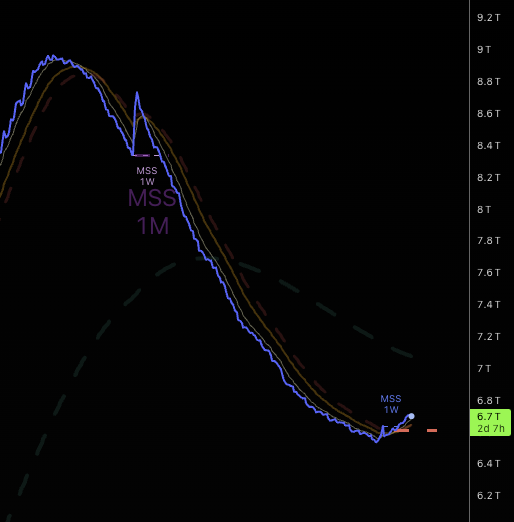Viewport: 514px width, 522px height.
Task: Select the blue MSS 1W label near latest price
Action: point(391,404)
